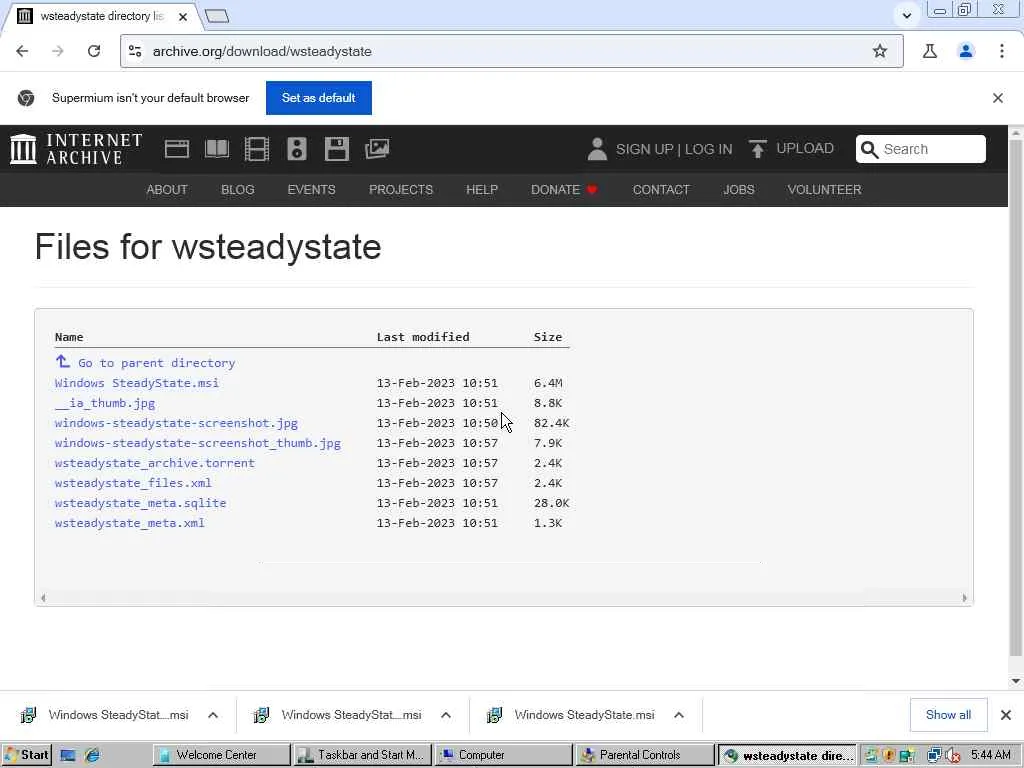1024x768 pixels.
Task: Expand options for second Windows SteadyStat...msi download
Action: coord(446,715)
